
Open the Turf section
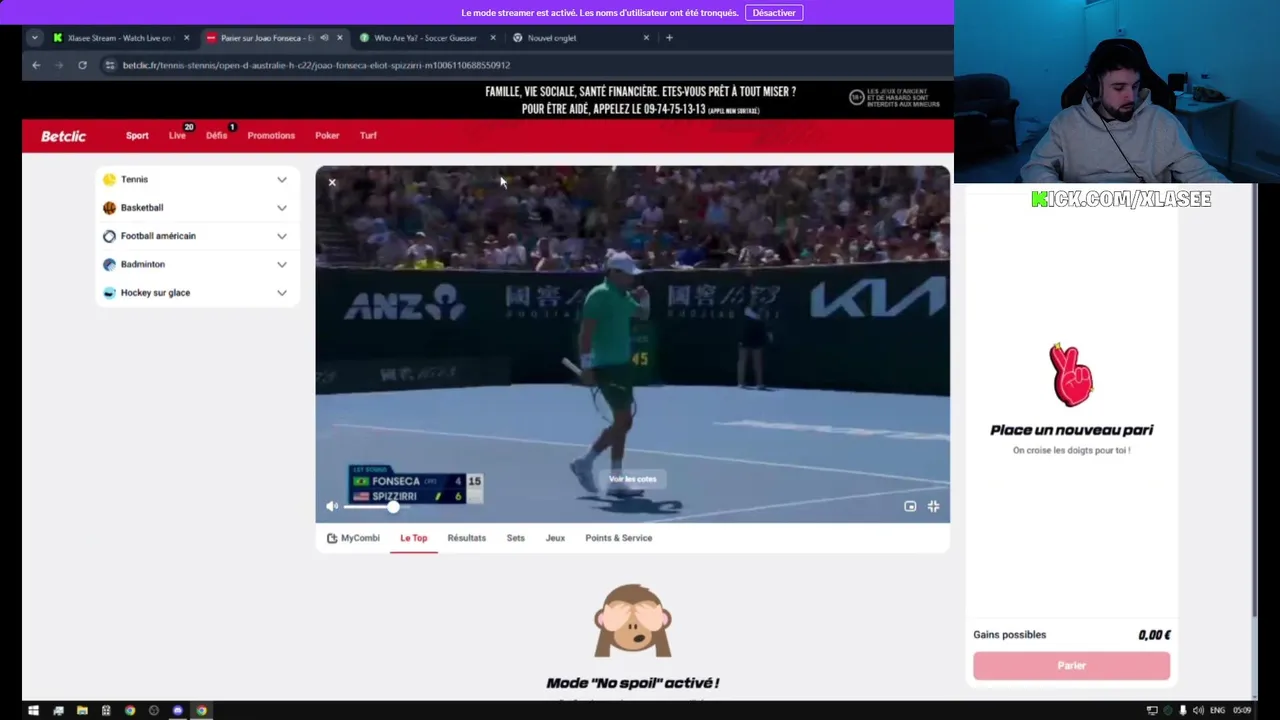click(x=368, y=136)
